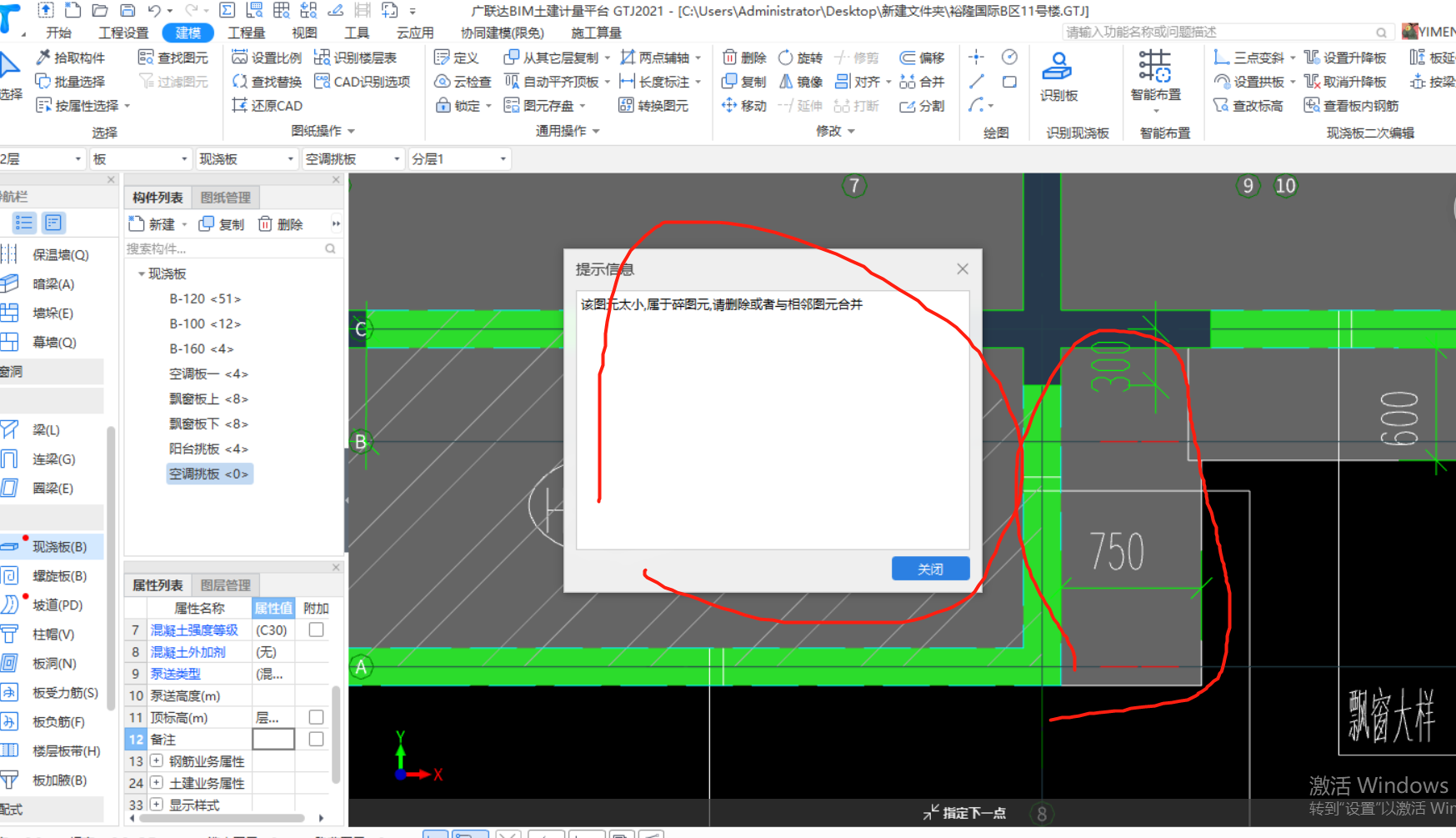1456x838 pixels.
Task: Click 识别楼层表 recognize floor table
Action: click(355, 58)
